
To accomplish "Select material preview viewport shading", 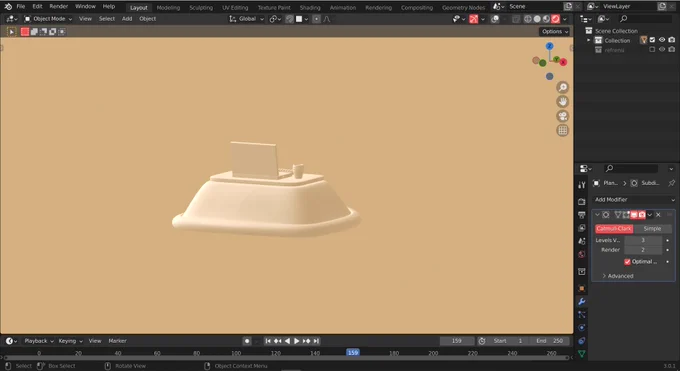I will (546, 19).
